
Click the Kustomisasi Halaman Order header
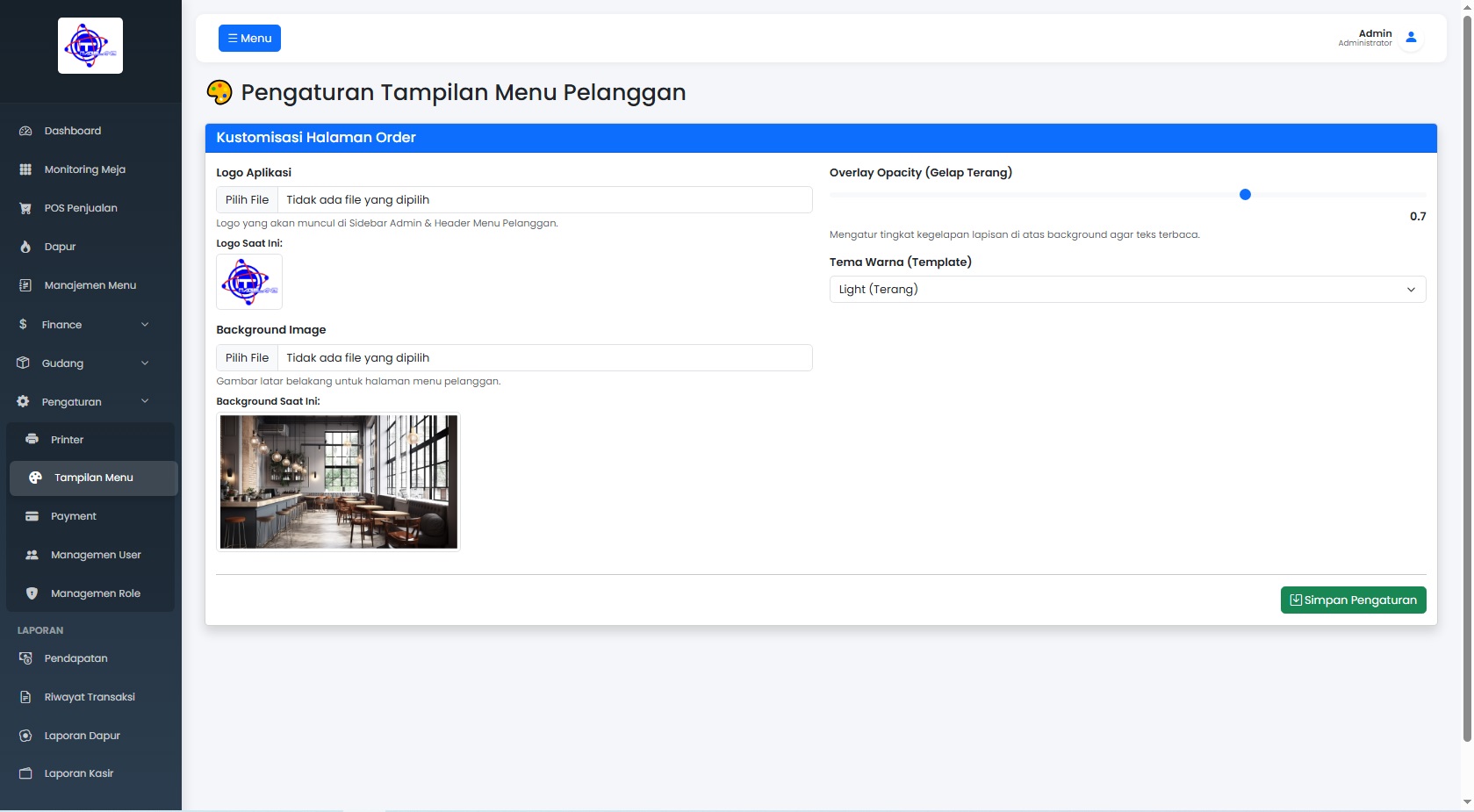821,138
